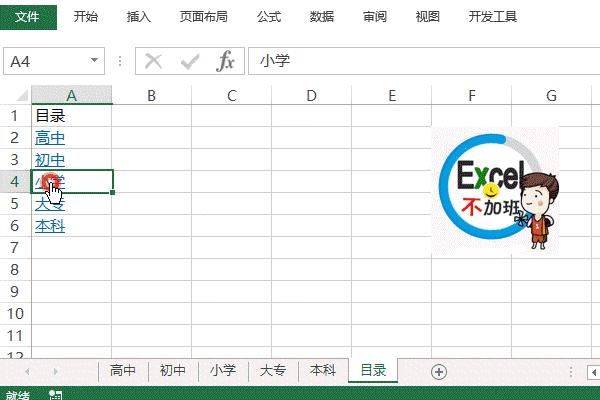Confirm the entry with the checkmark icon
600x400 pixels.
(x=190, y=61)
